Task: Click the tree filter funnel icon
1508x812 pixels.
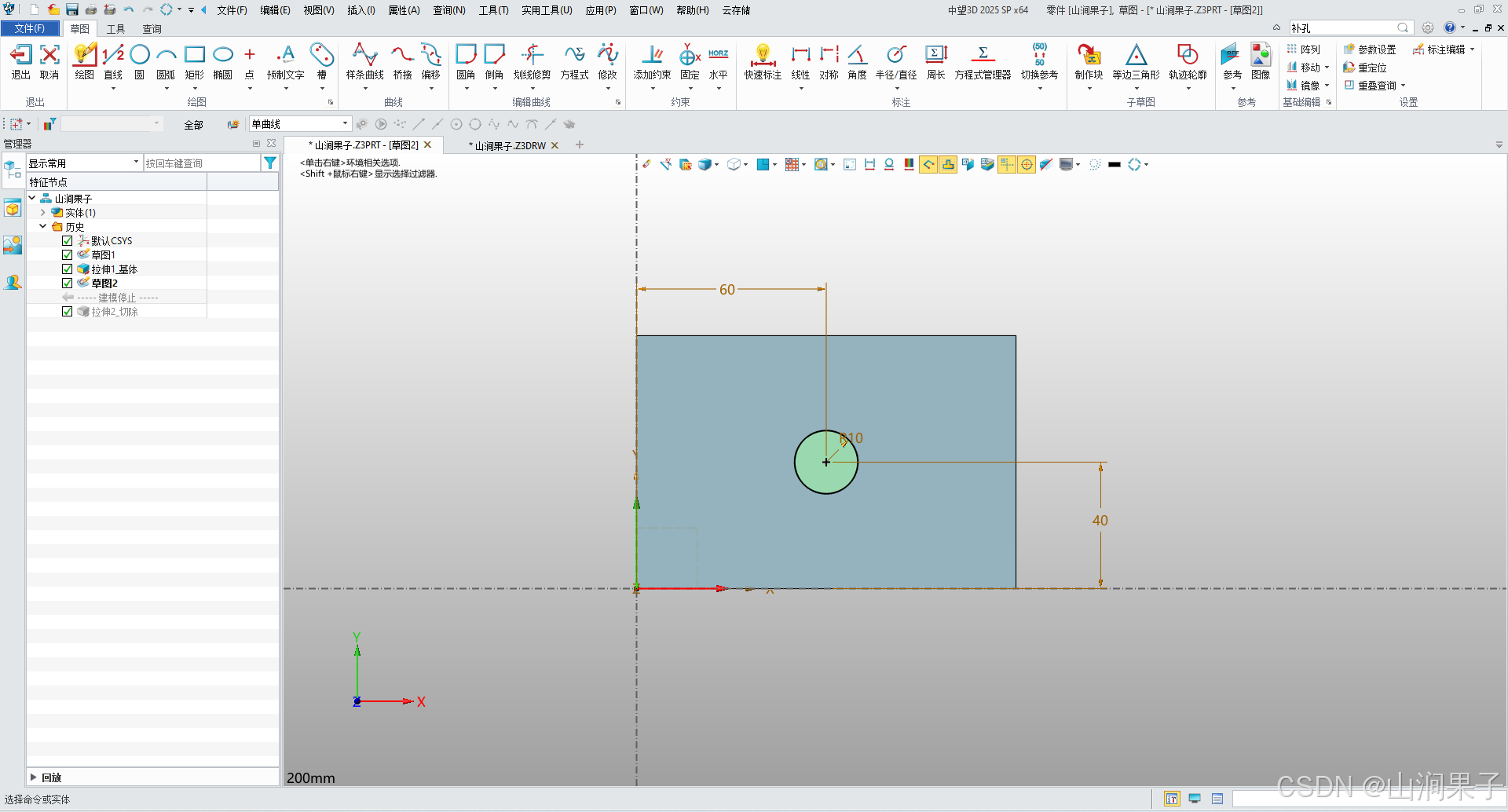Action: click(269, 163)
